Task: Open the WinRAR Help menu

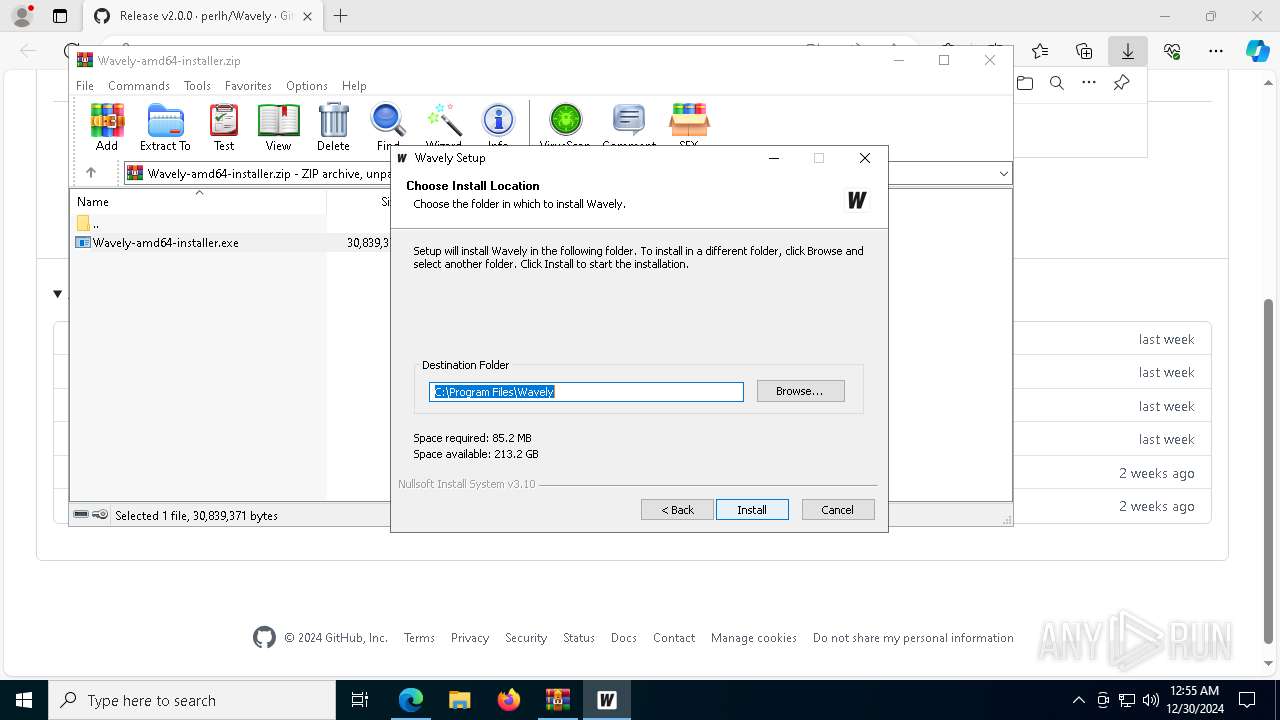Action: click(x=354, y=86)
